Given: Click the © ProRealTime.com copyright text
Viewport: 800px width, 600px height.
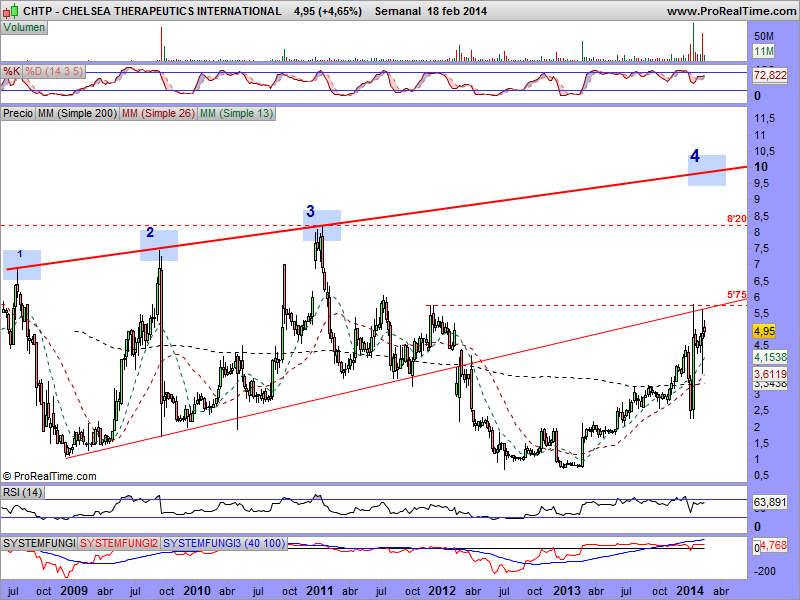Looking at the screenshot, I should tap(49, 476).
